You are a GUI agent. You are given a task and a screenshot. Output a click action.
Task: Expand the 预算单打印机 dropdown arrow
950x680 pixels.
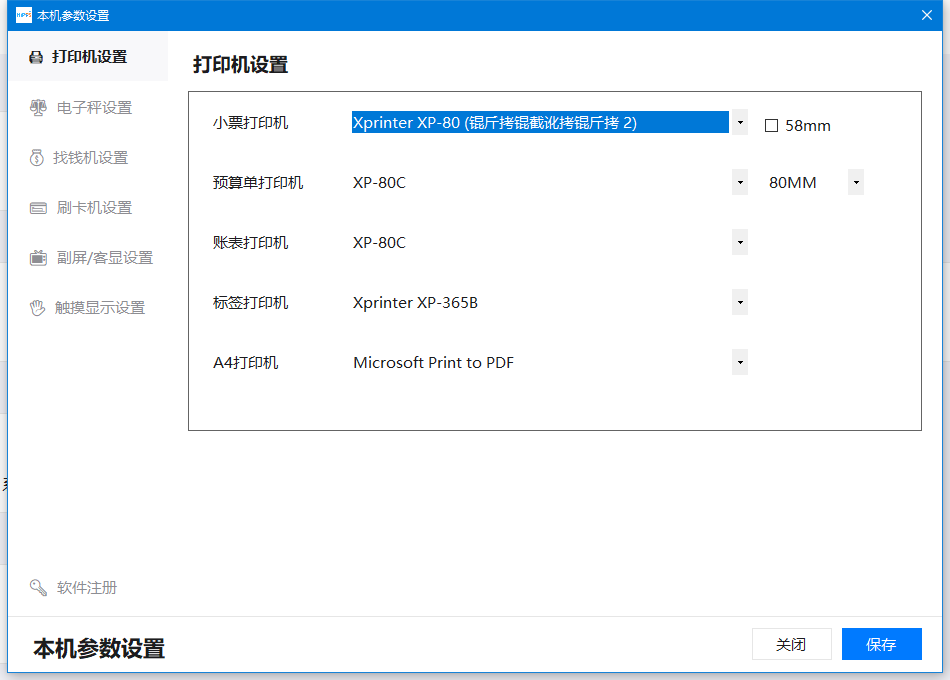coord(740,182)
